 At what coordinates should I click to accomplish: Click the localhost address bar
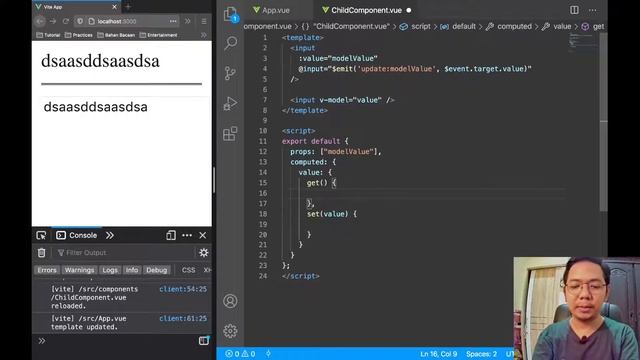click(127, 21)
